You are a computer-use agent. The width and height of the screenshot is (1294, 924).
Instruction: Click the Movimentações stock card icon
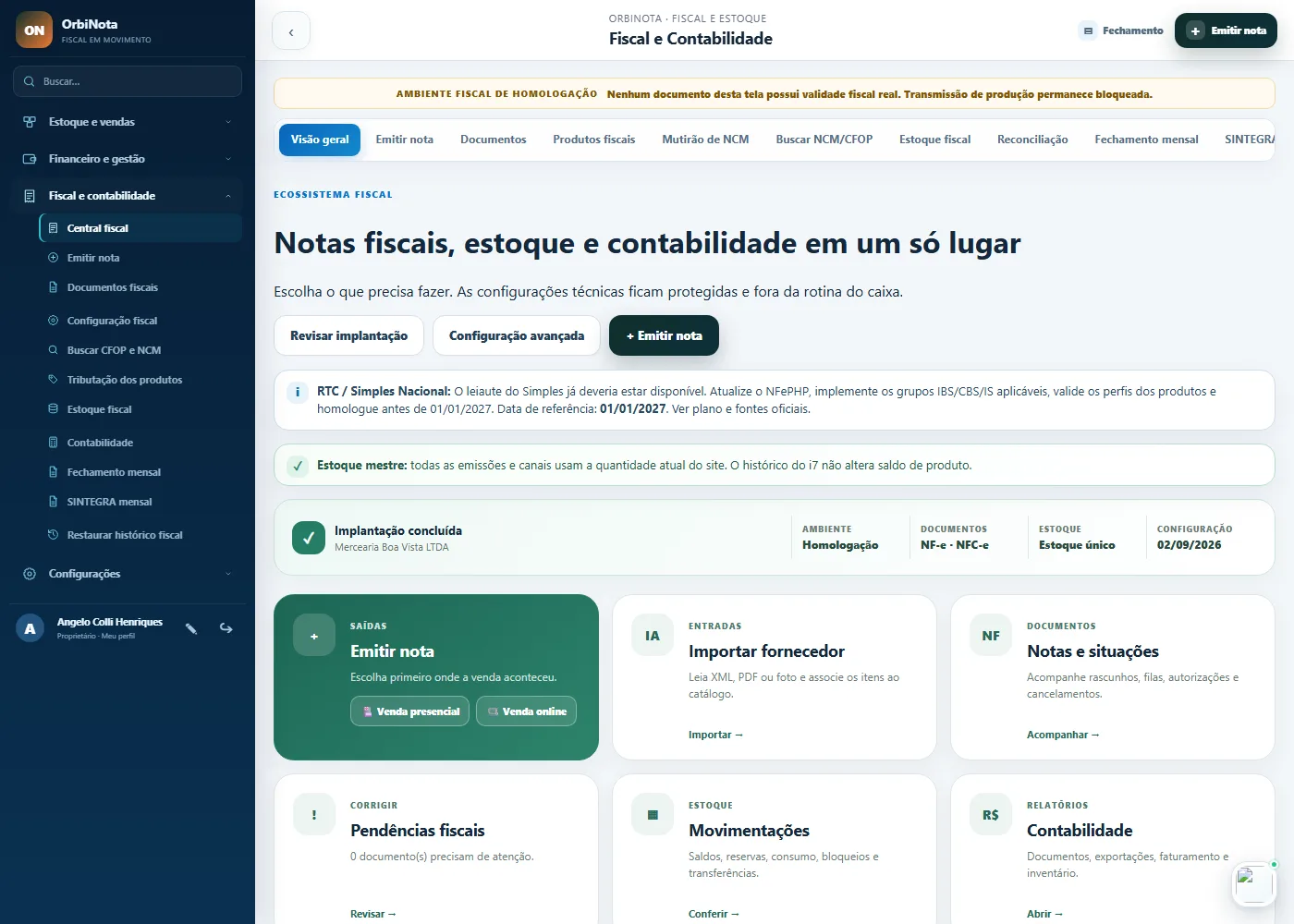tap(653, 815)
